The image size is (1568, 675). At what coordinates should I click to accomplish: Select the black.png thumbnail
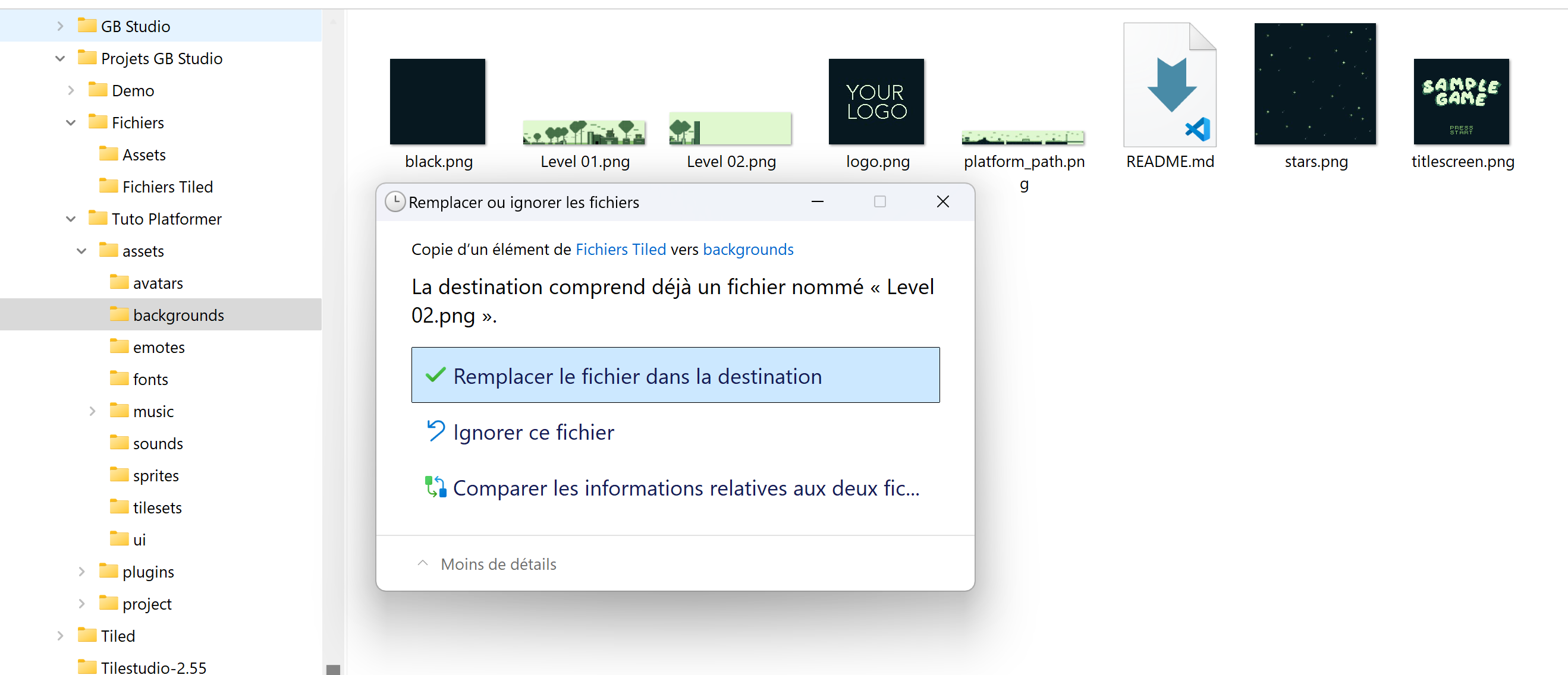point(437,102)
